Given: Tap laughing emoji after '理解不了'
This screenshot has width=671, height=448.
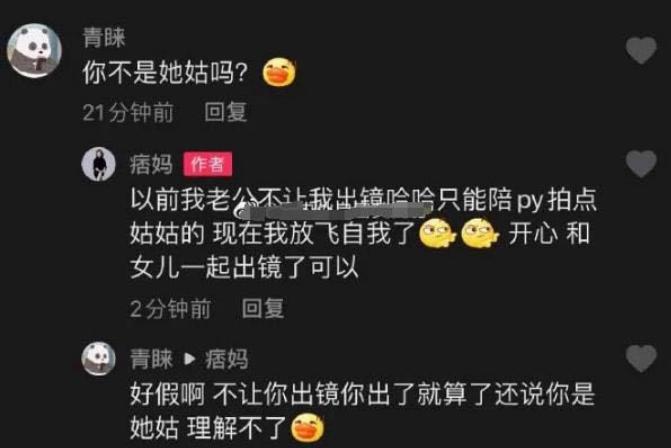Looking at the screenshot, I should (x=307, y=428).
